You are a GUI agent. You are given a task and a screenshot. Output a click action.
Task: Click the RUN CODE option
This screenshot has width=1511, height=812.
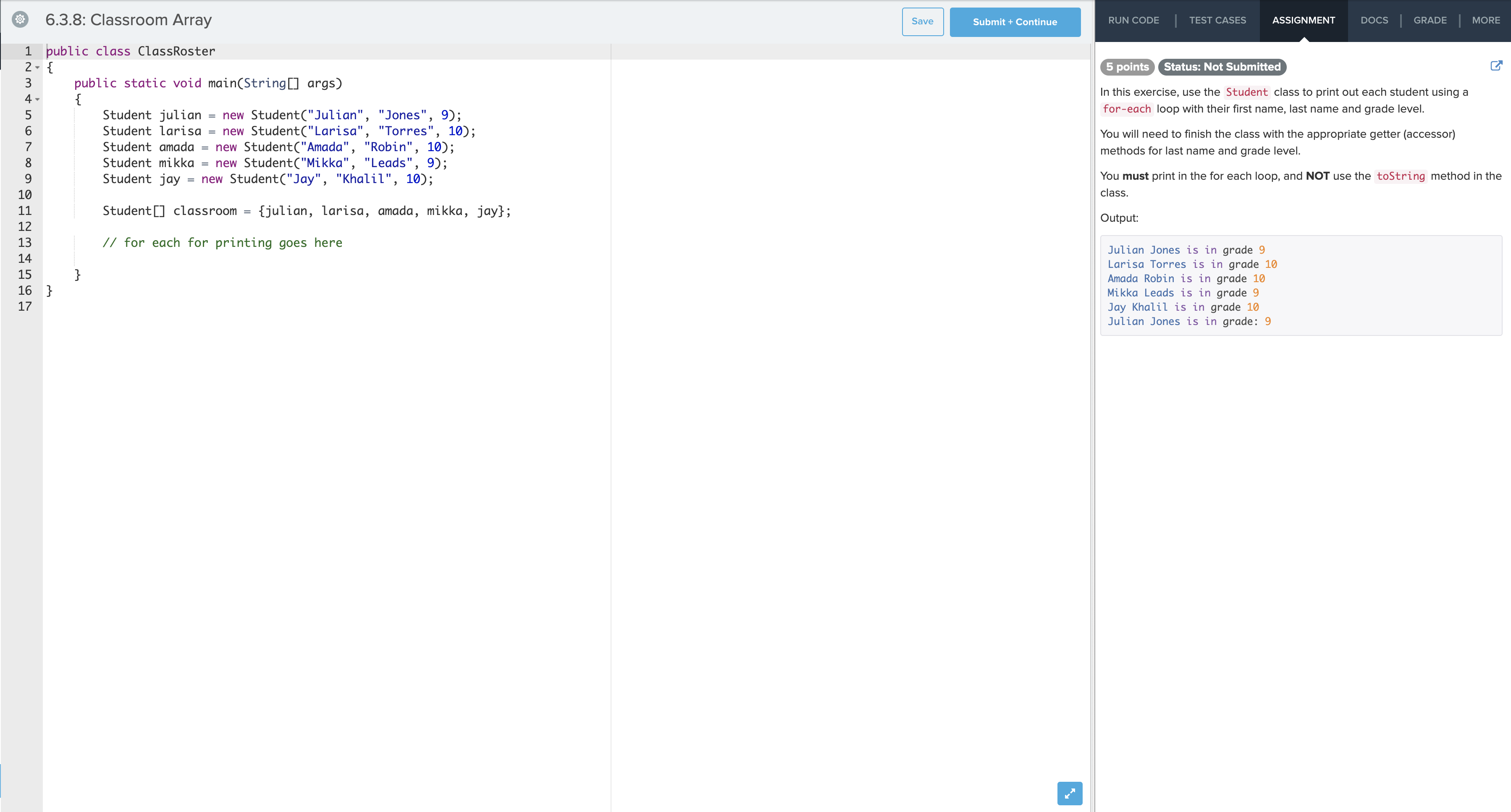pos(1133,20)
